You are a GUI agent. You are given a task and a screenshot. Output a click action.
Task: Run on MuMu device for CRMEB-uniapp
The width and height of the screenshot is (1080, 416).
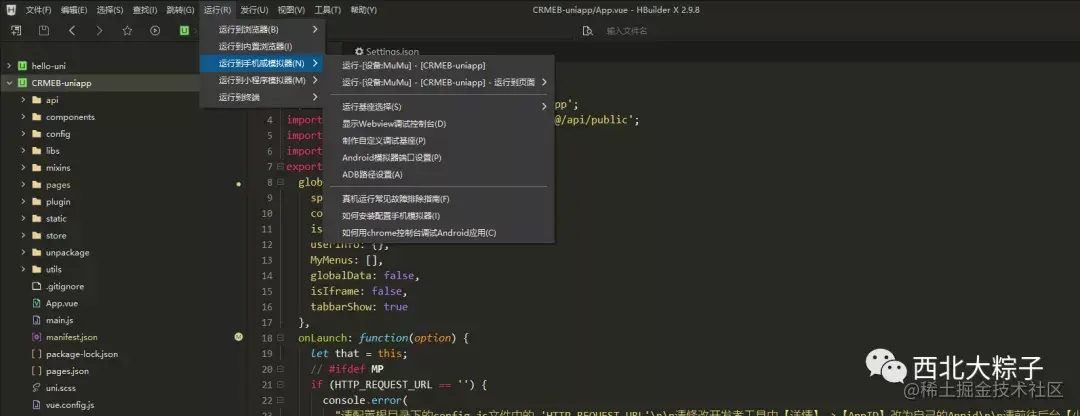tap(439, 65)
